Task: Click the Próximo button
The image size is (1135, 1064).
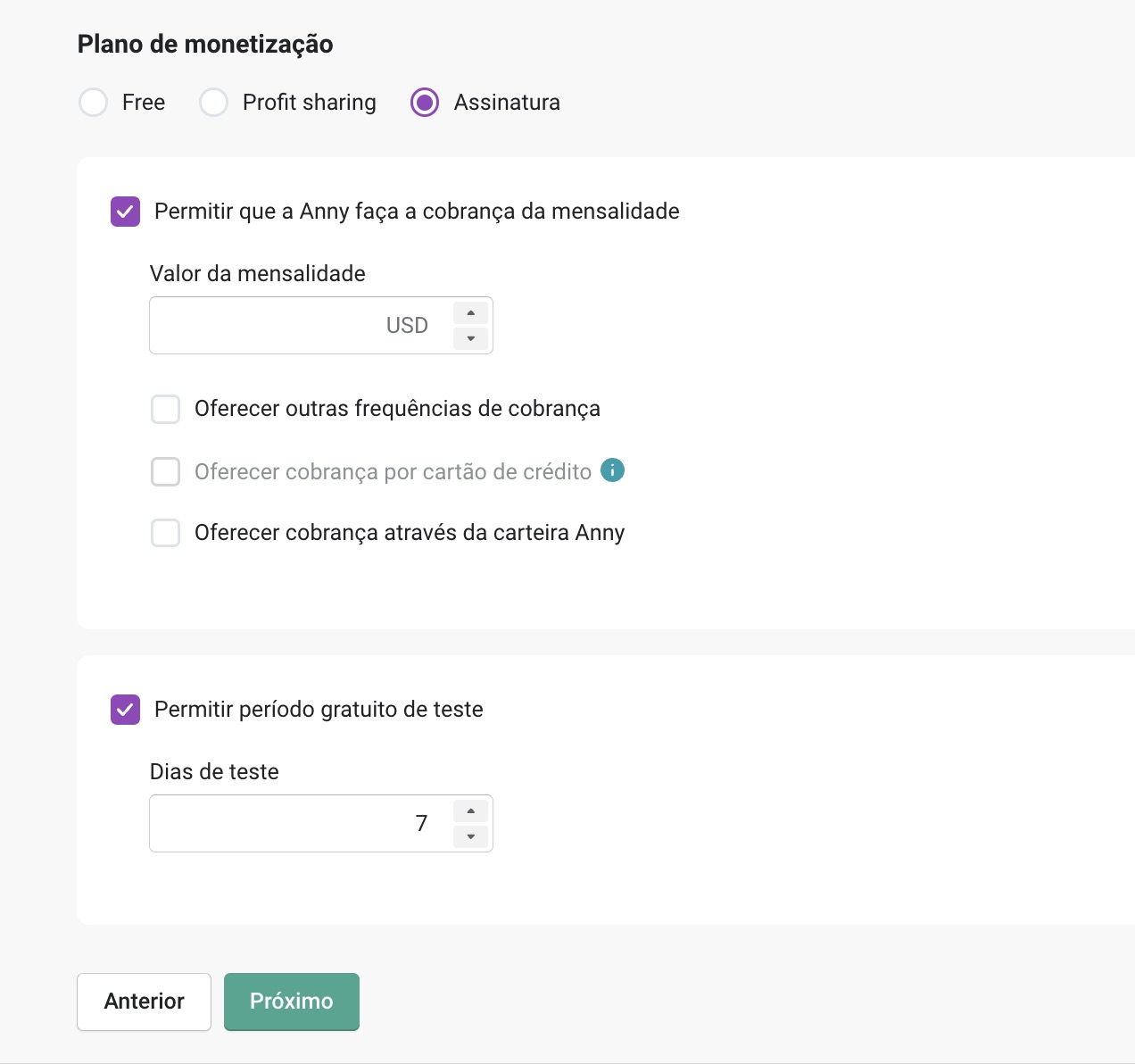Action: pos(292,1002)
